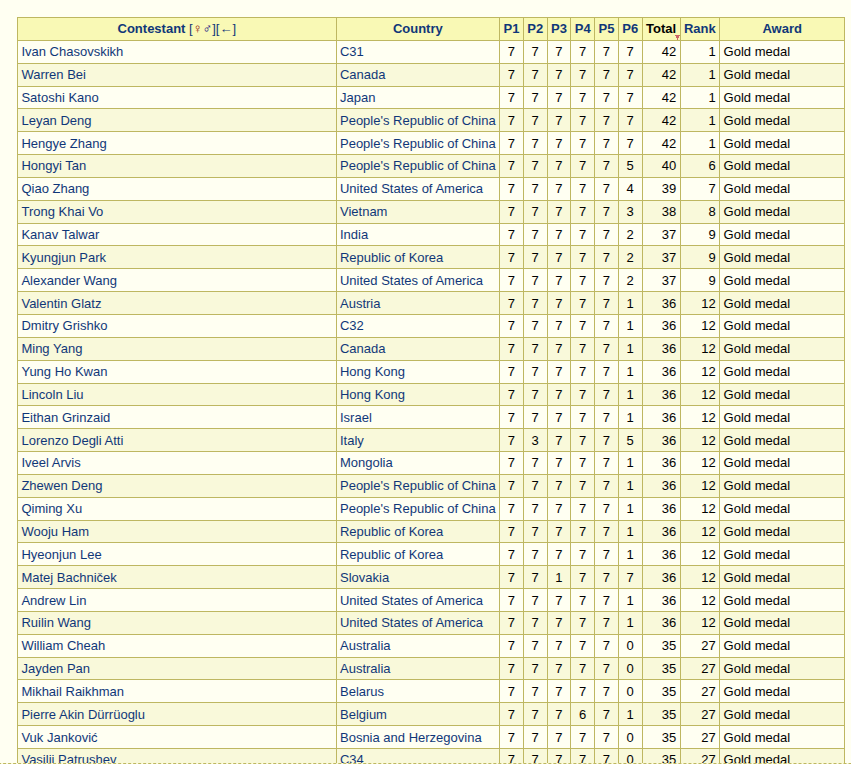Open contestant Yung Ho Kwan

pos(65,372)
